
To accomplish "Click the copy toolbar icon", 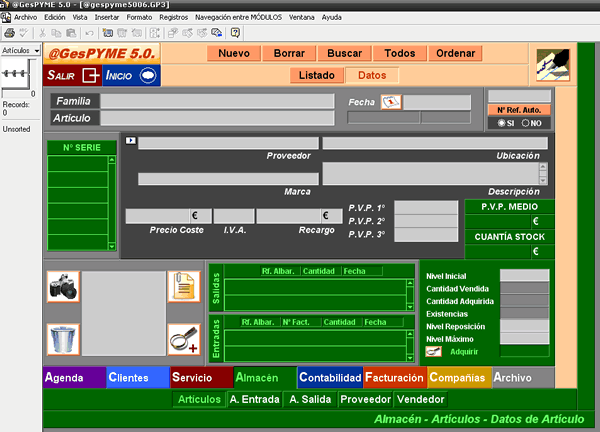I will coord(56,33).
